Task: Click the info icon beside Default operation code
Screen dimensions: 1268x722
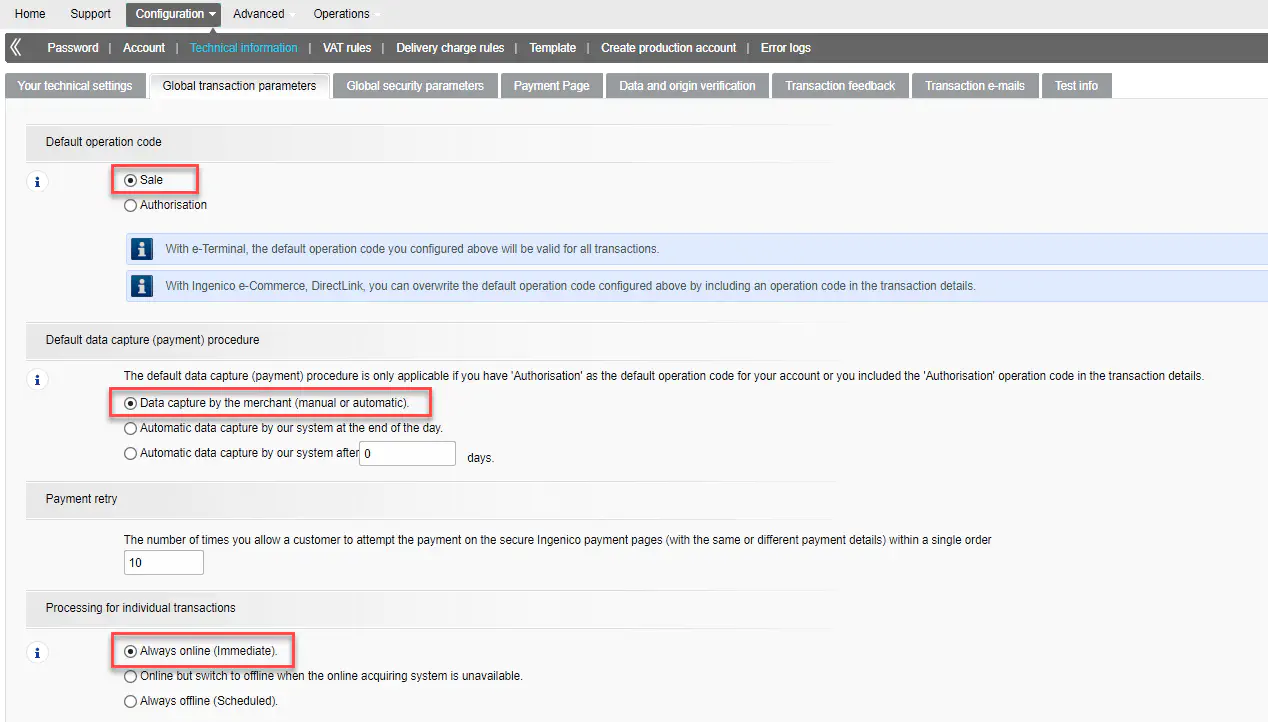Action: pos(37,182)
